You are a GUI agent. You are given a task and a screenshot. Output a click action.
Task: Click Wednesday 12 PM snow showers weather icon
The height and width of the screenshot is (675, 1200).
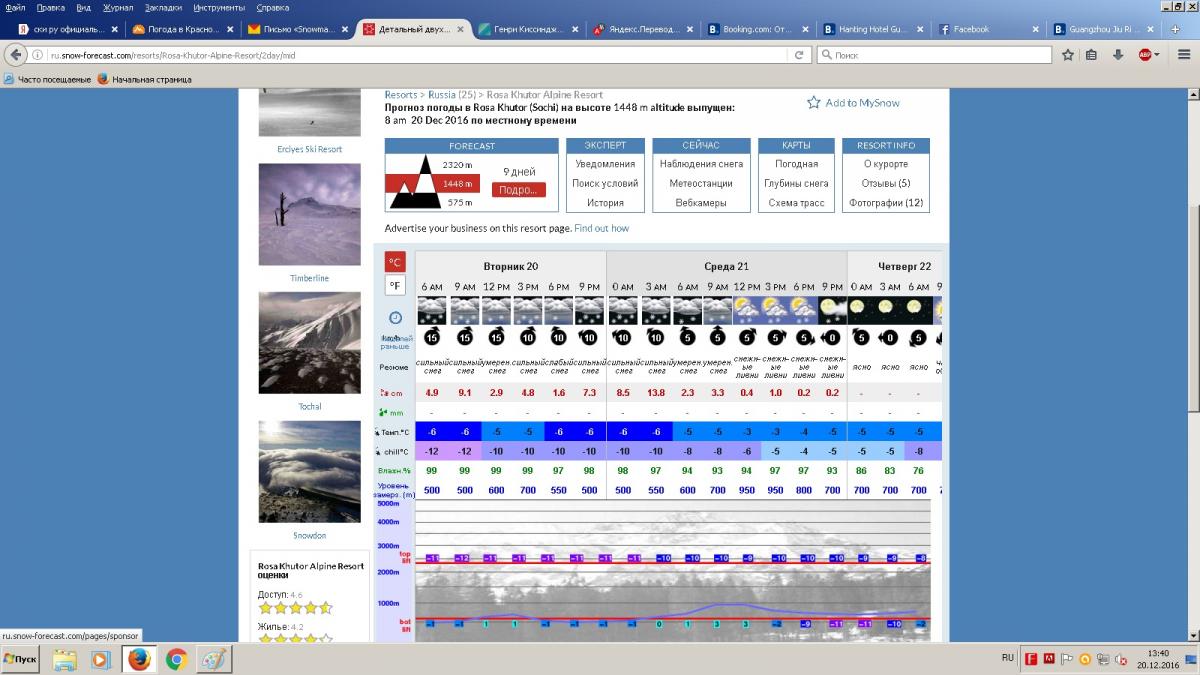(x=747, y=310)
